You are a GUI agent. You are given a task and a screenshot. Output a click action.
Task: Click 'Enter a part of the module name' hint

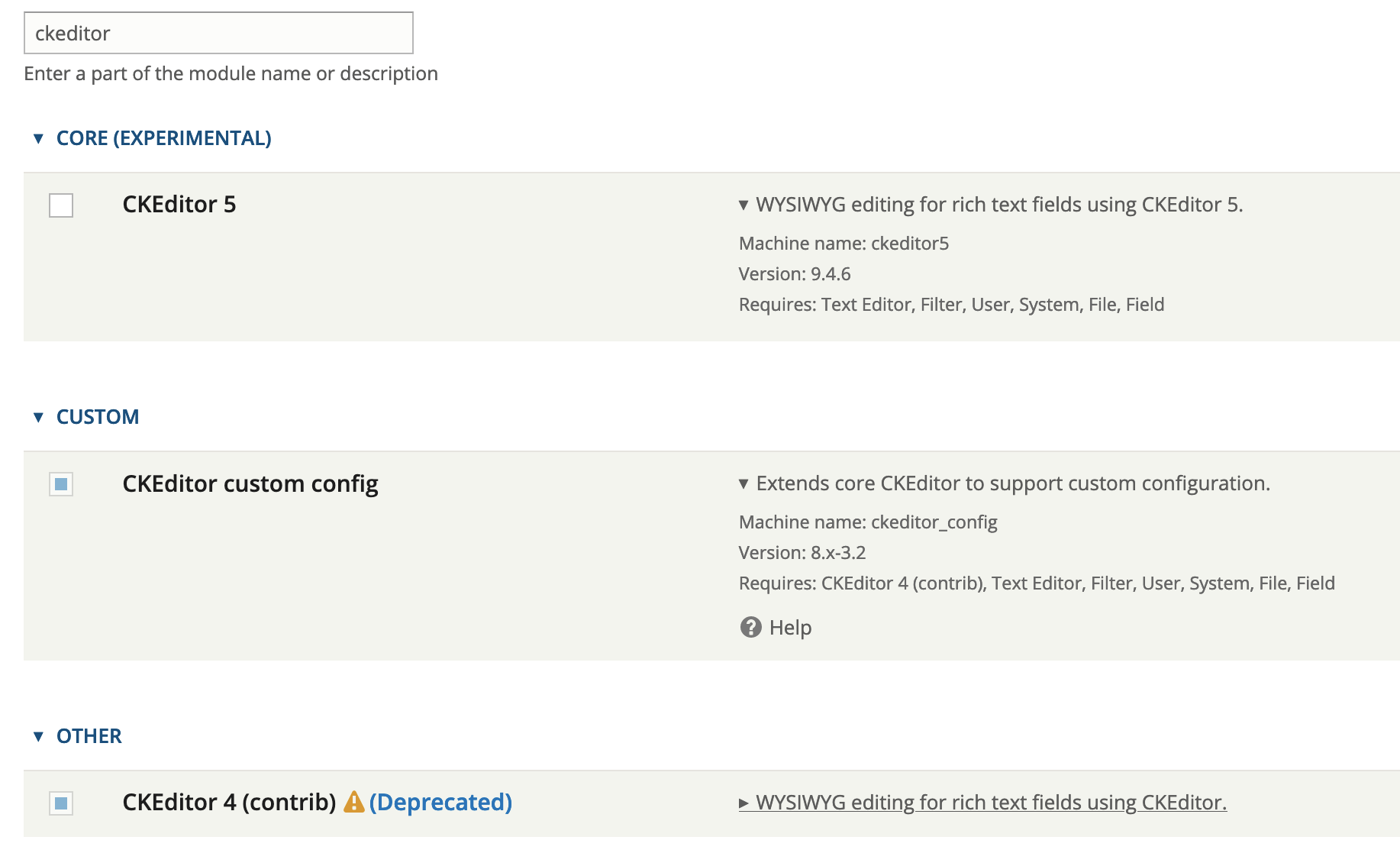point(231,74)
